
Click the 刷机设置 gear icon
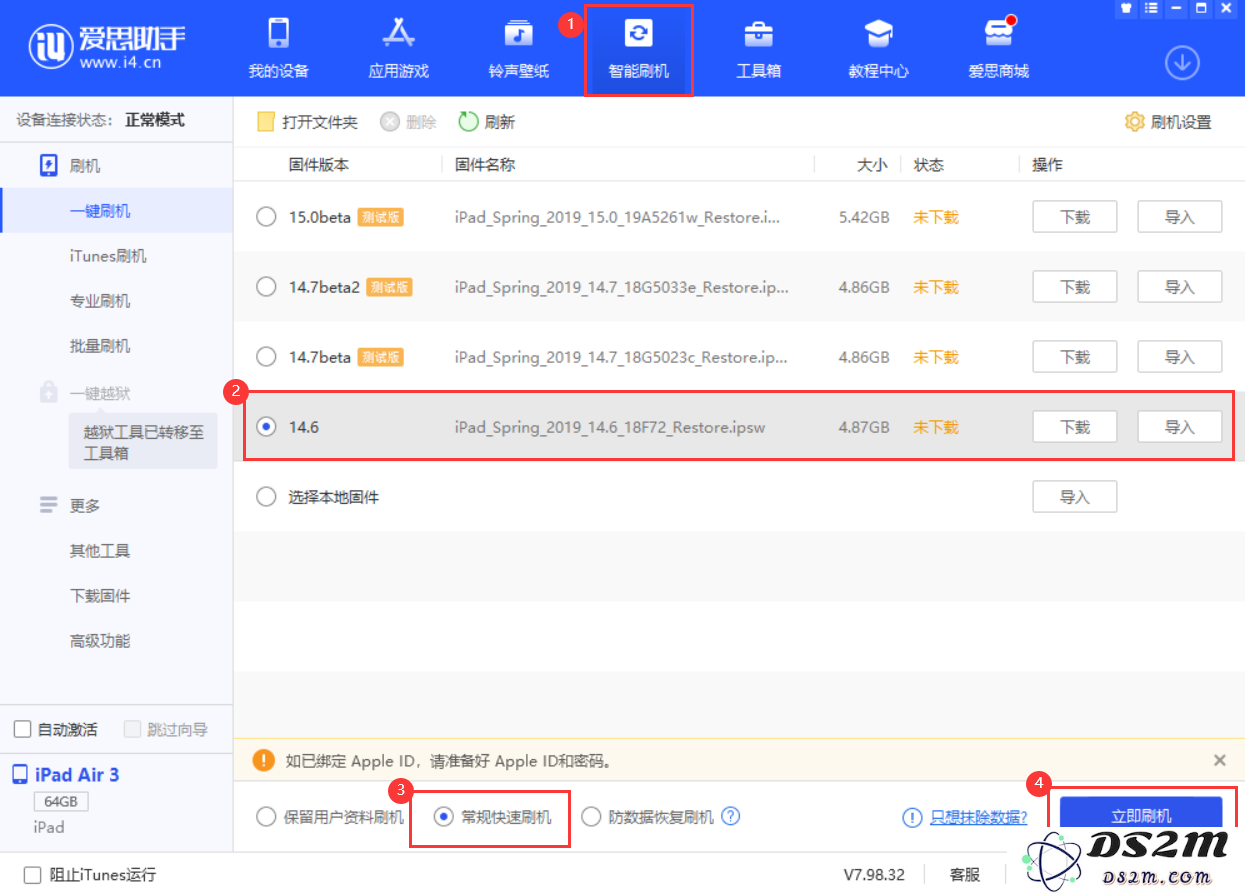1134,122
